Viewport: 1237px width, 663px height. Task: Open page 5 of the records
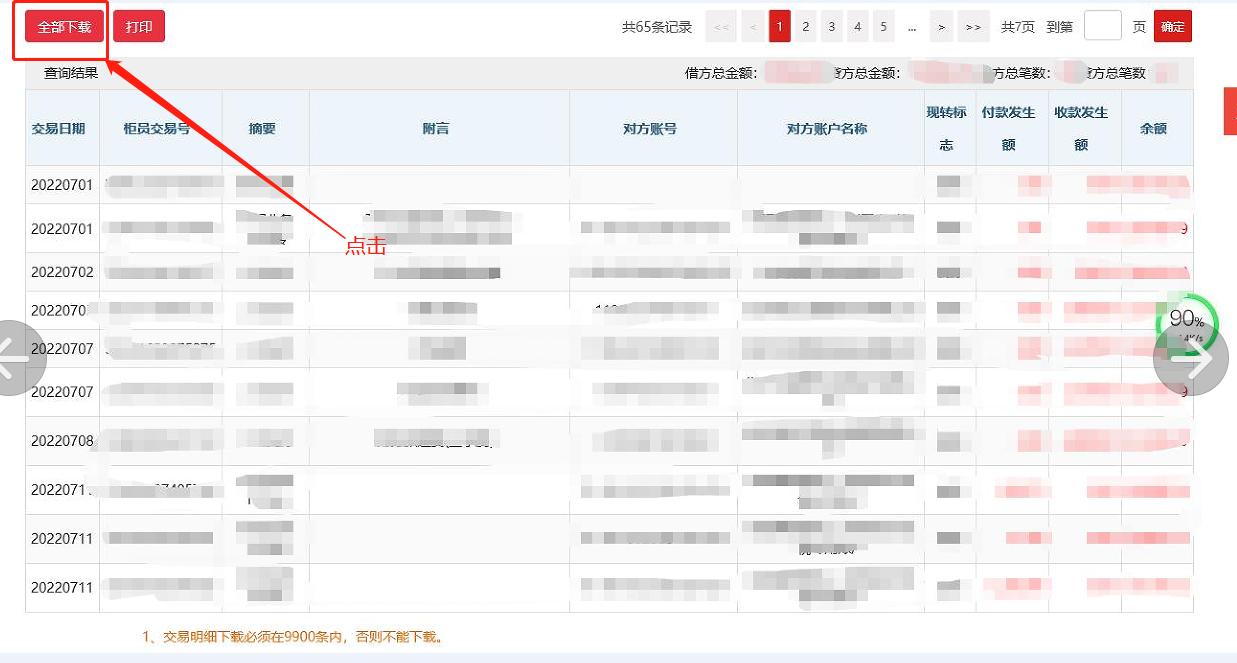pyautogui.click(x=883, y=25)
